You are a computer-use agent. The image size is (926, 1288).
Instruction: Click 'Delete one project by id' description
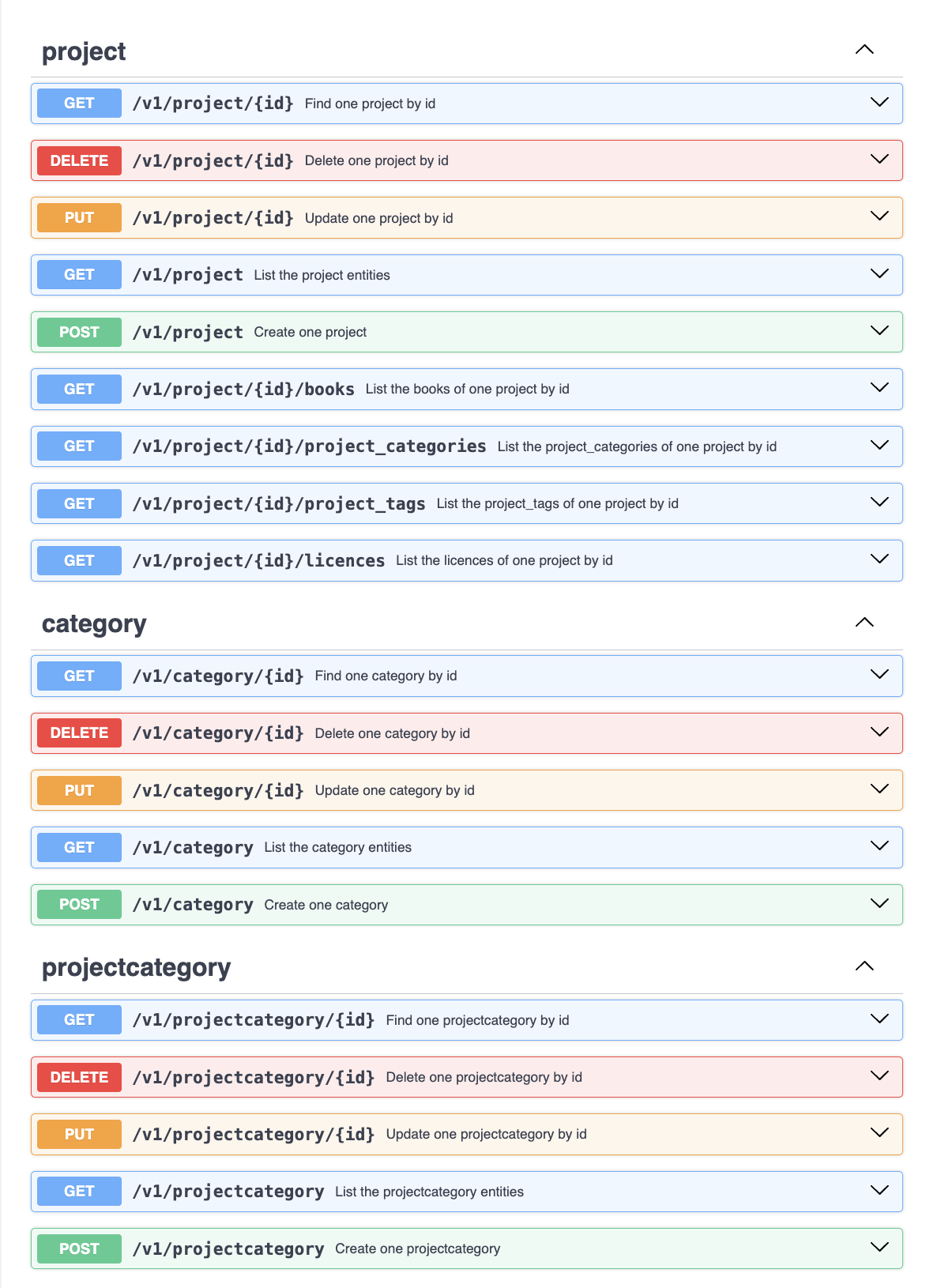(377, 160)
